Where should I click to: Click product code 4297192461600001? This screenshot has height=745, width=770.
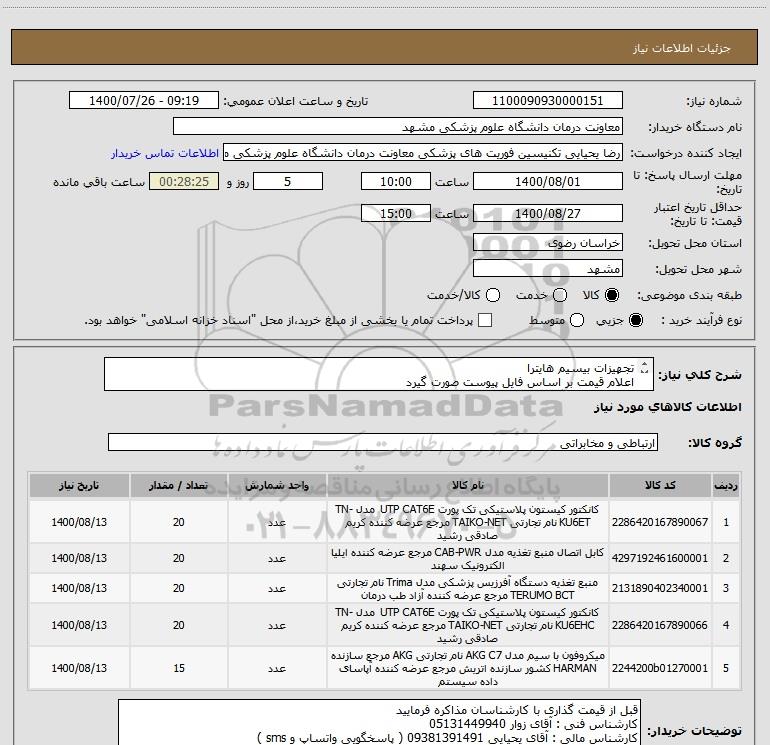(x=660, y=558)
